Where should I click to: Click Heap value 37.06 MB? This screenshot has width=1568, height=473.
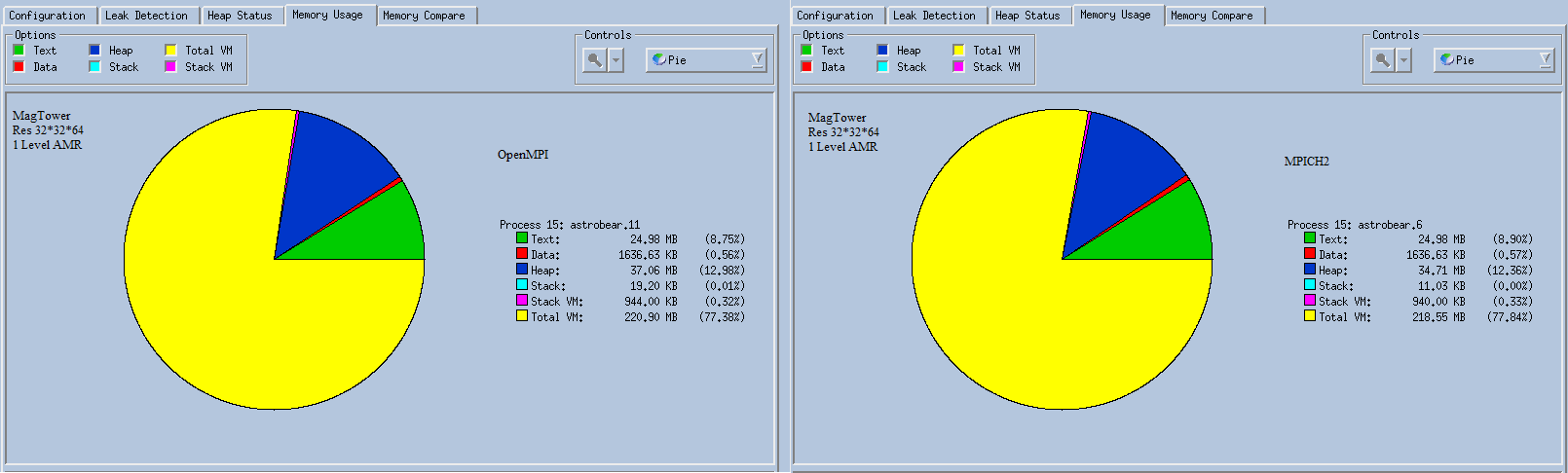coord(653,271)
